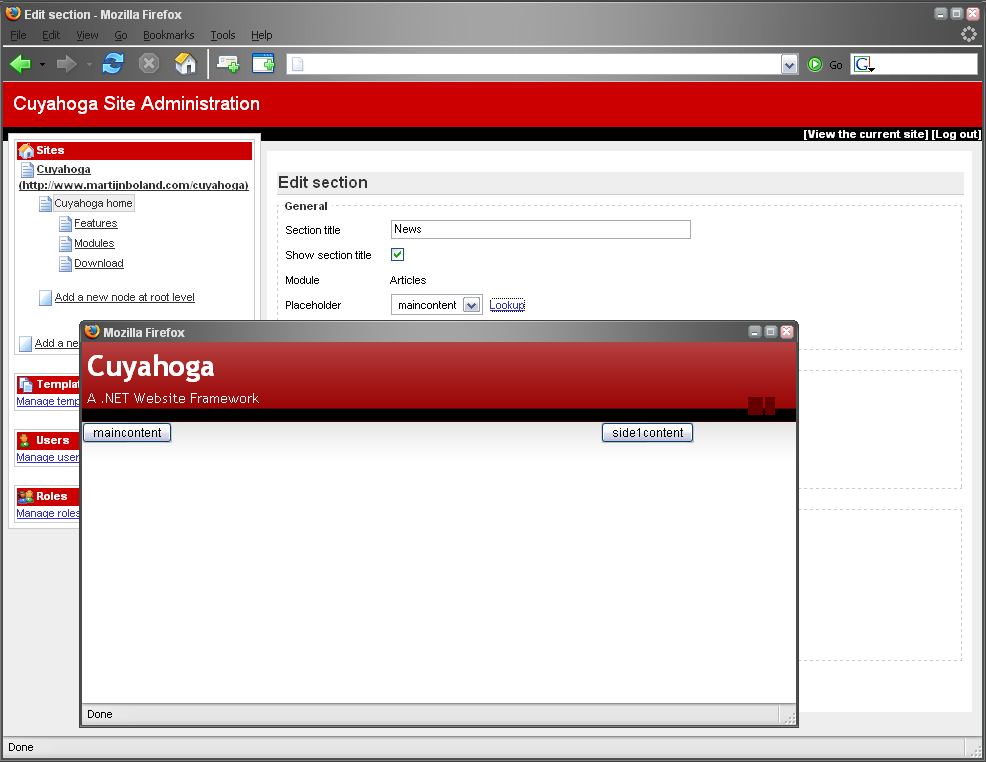Click the Users person icon in sidebar

click(25, 441)
